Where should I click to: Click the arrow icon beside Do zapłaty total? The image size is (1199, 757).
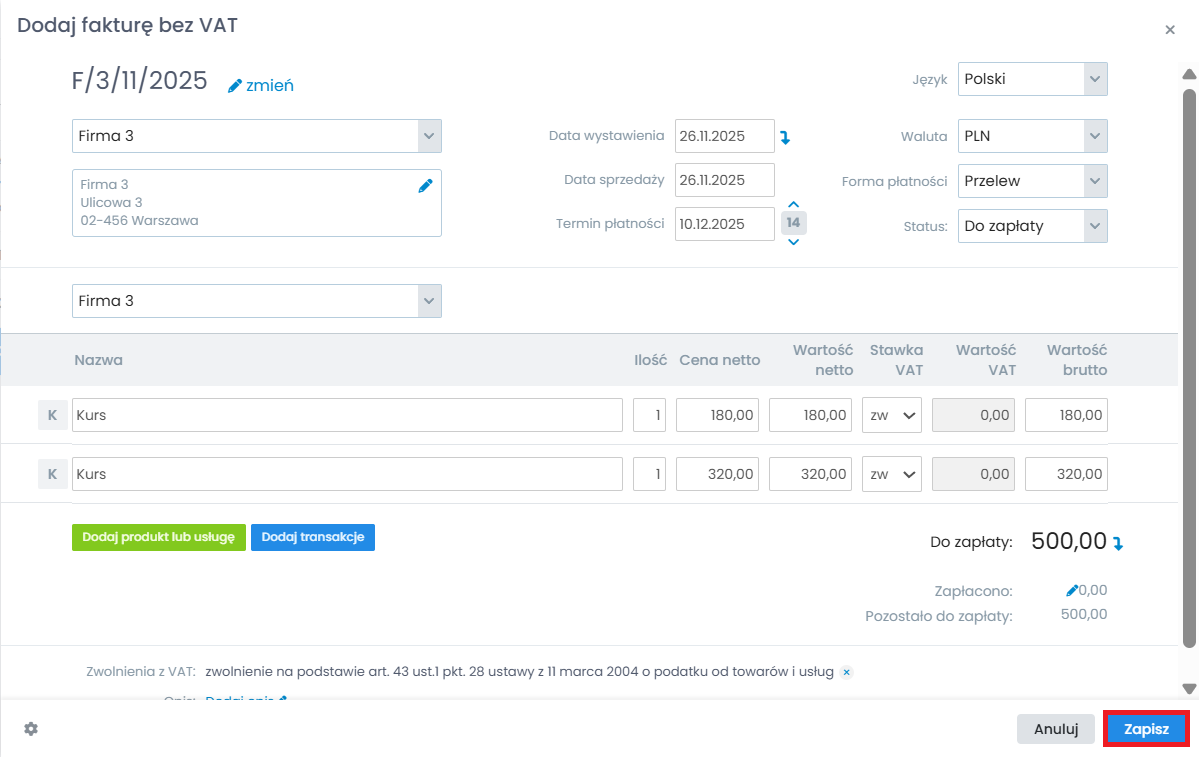1118,544
